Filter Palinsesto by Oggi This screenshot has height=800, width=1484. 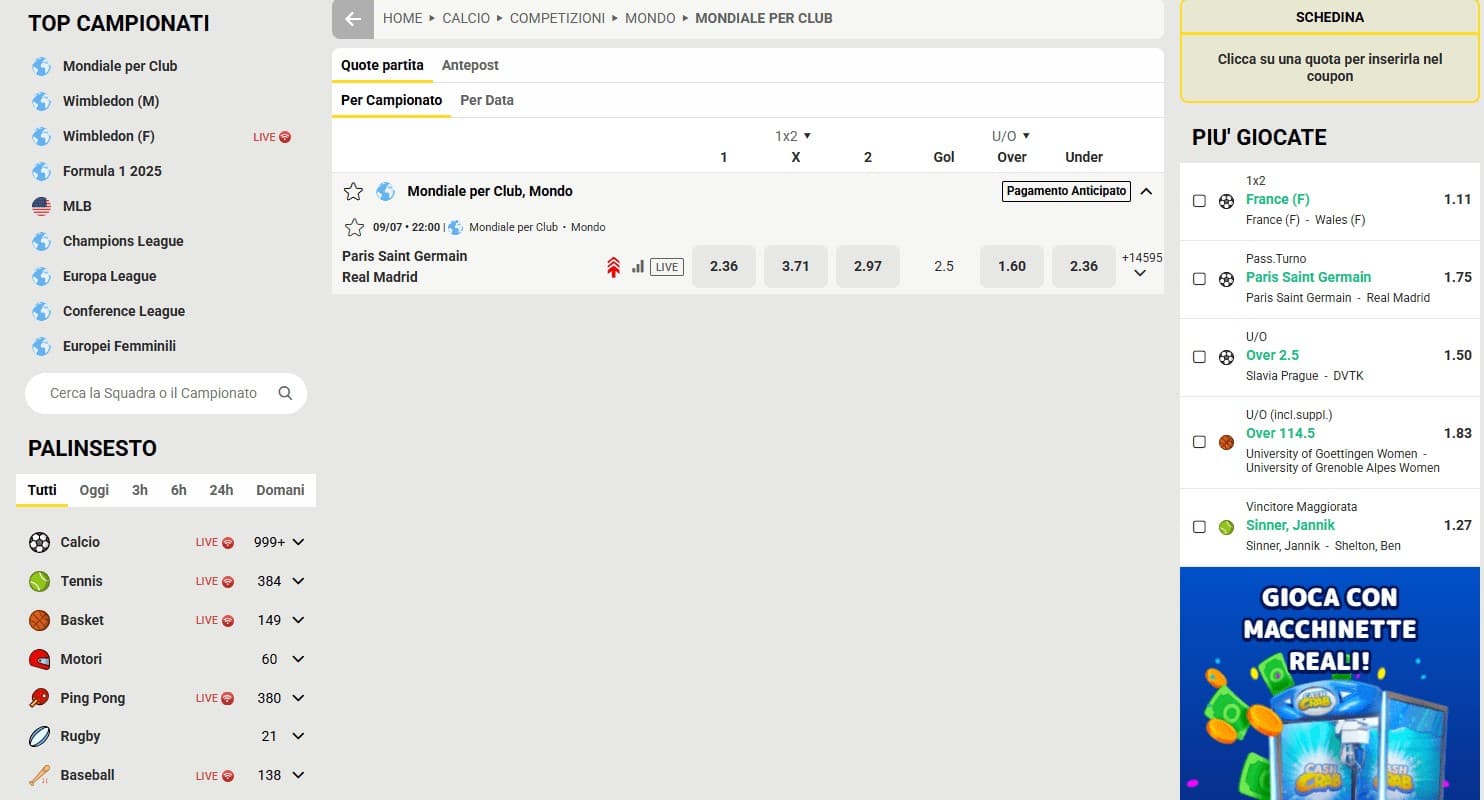click(x=94, y=490)
